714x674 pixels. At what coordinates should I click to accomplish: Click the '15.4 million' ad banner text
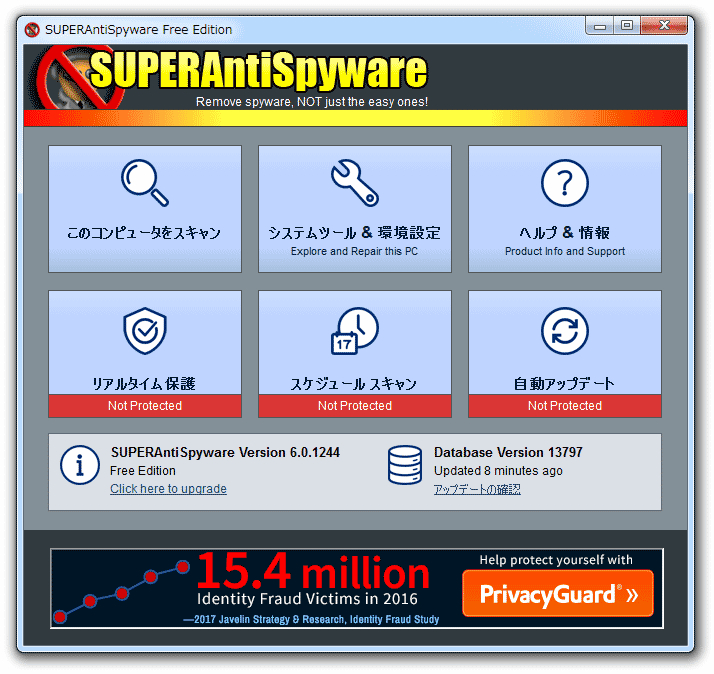coord(314,572)
